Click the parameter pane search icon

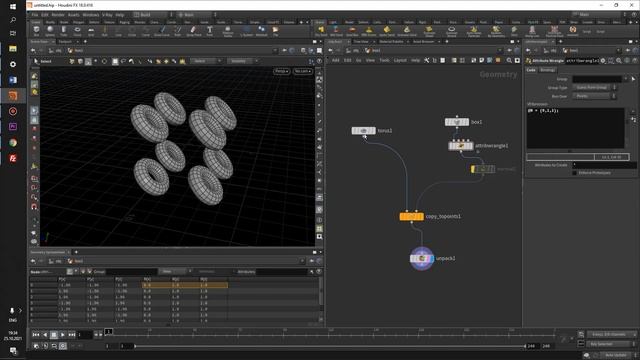[619, 61]
